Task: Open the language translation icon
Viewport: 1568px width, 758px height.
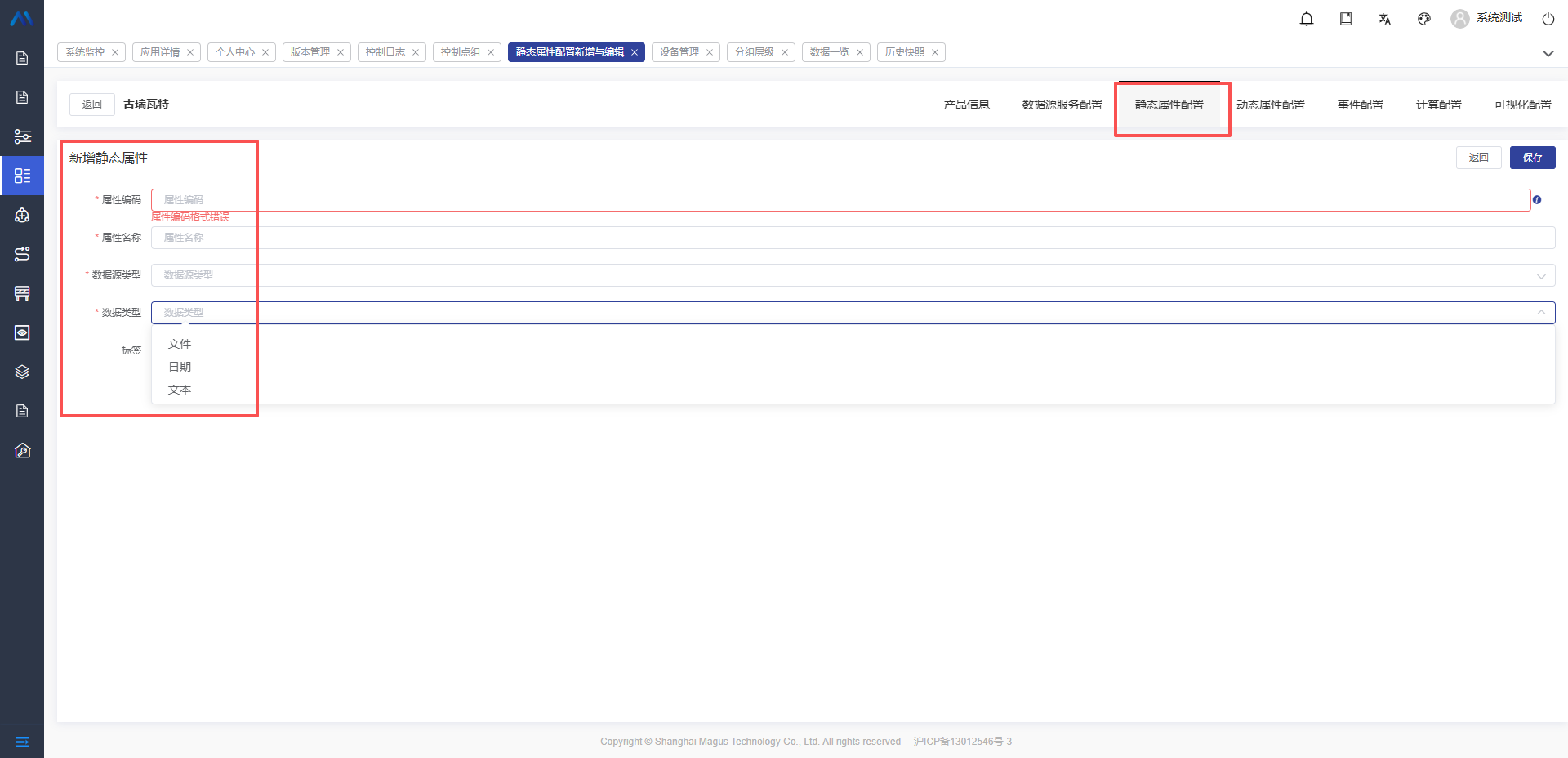Action: tap(1385, 19)
